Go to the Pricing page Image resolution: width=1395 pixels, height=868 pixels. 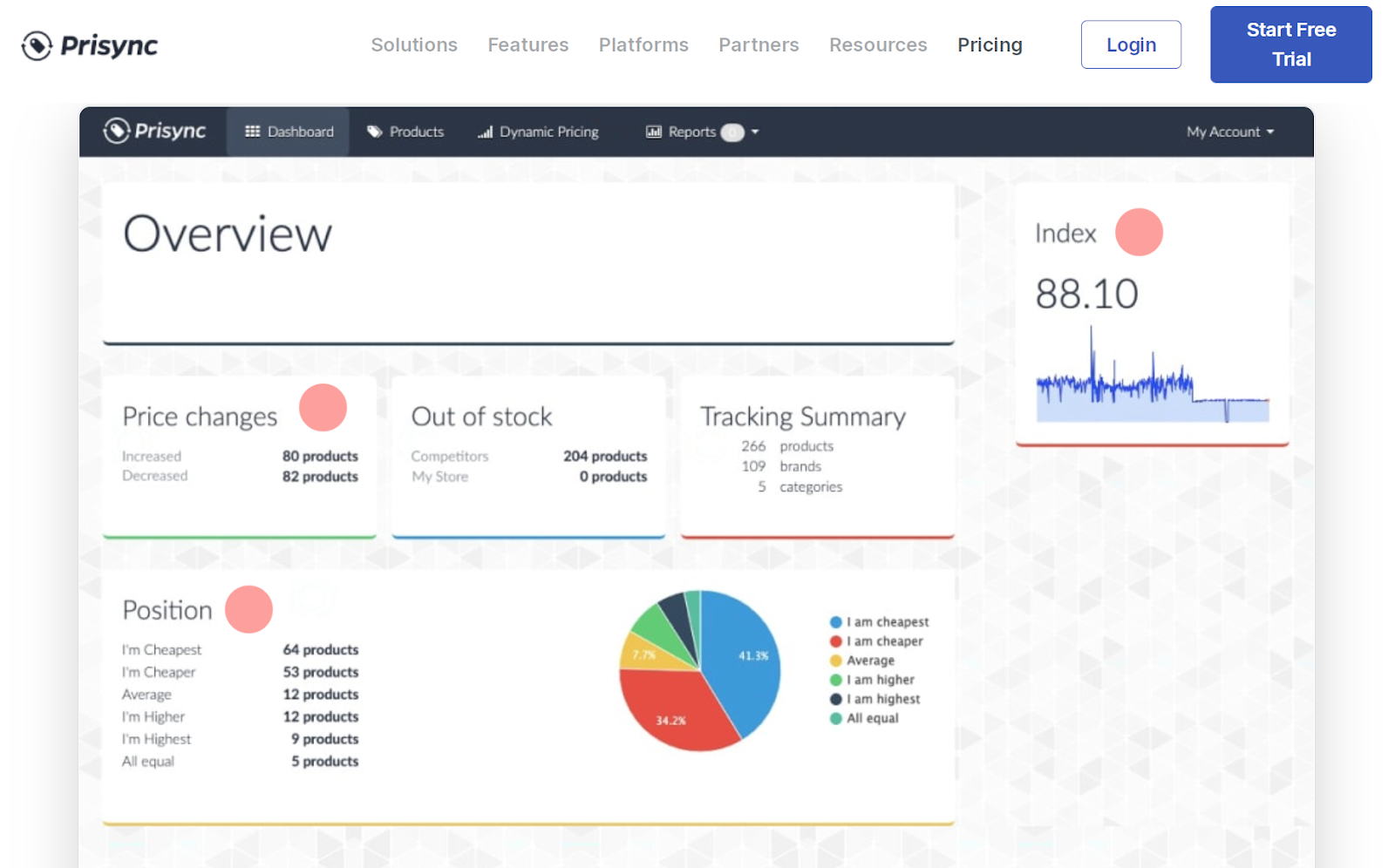(990, 44)
